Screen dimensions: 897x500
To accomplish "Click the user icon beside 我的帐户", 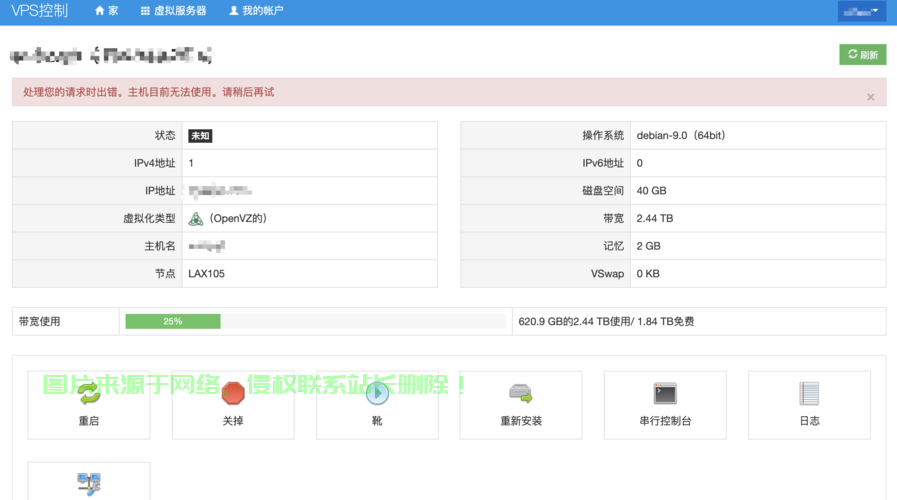I will (x=233, y=10).
